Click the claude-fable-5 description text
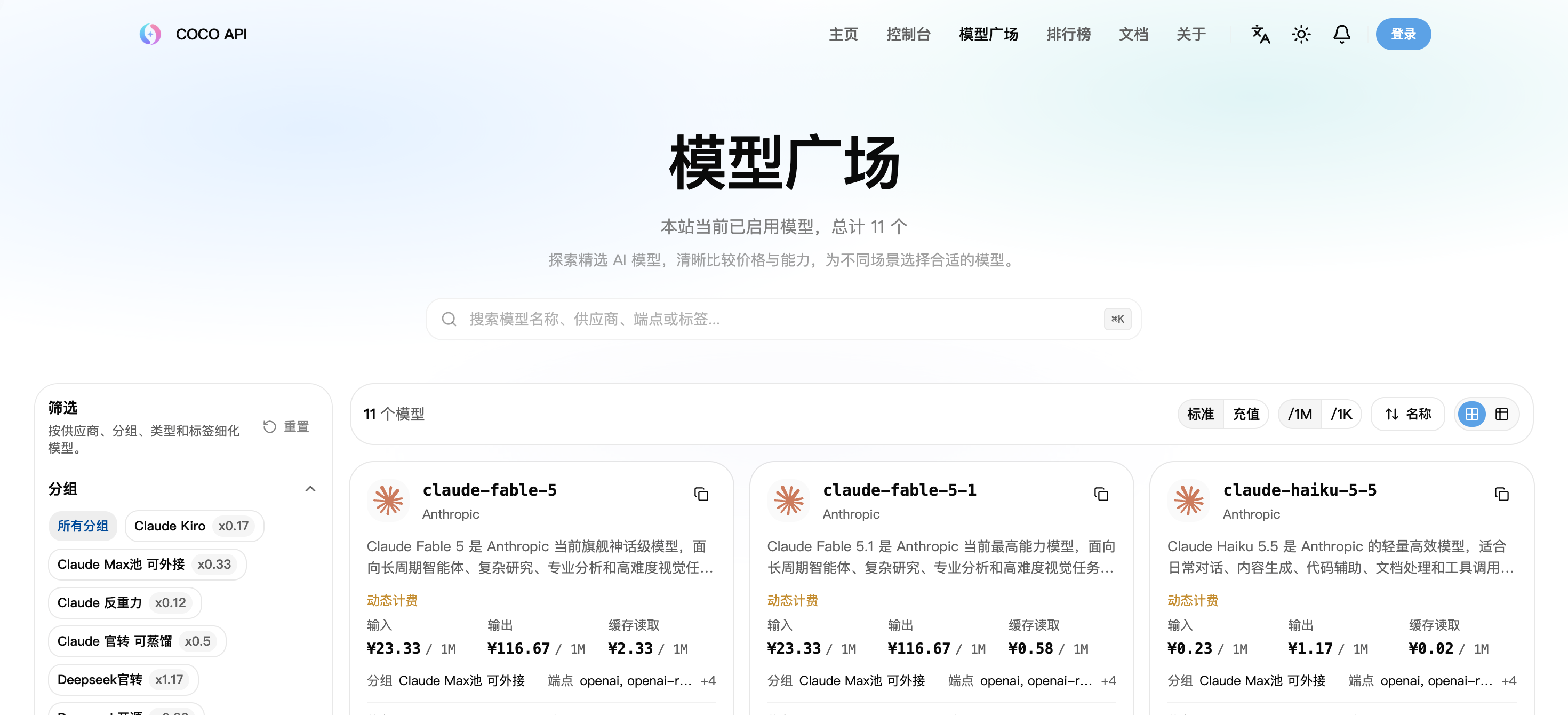 click(x=539, y=557)
